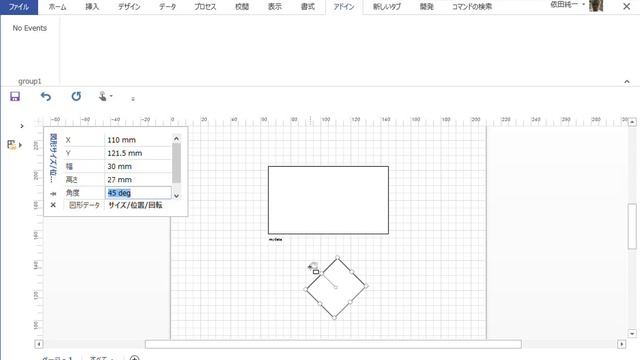Expand the shapes pane arrow
The width and height of the screenshot is (640, 360).
pos(22,126)
